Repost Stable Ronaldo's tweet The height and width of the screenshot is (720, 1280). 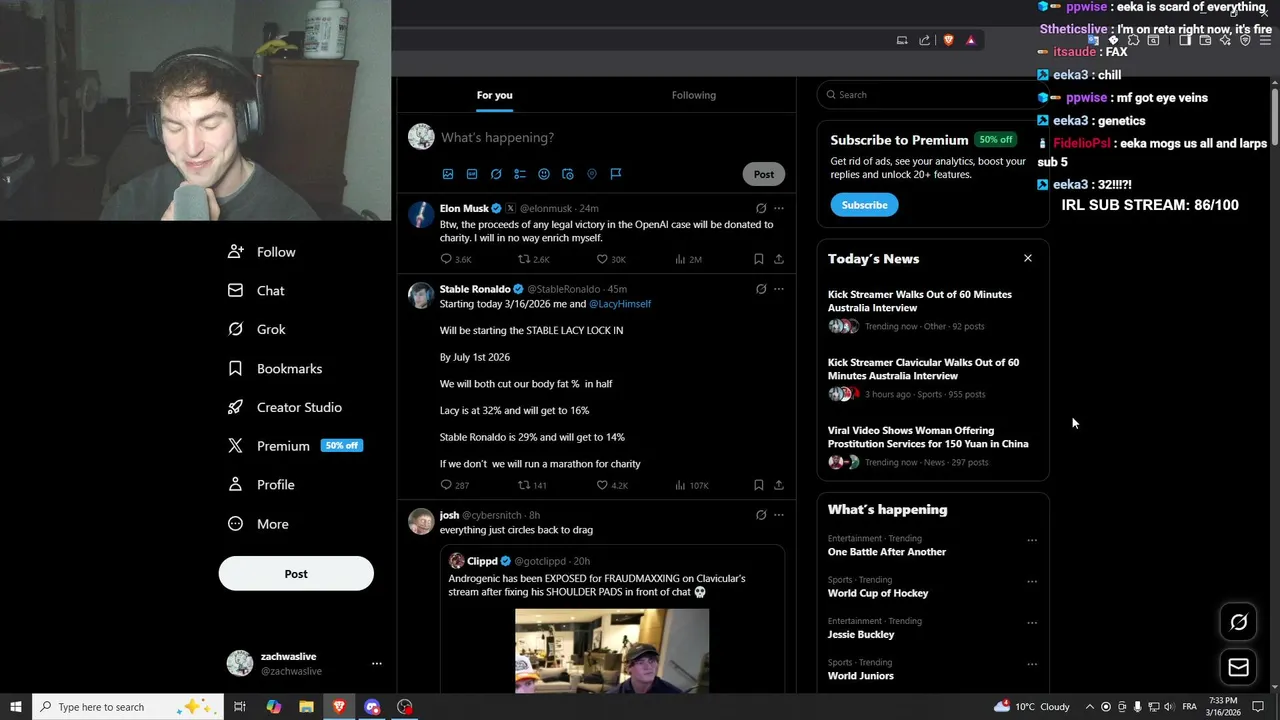[524, 485]
